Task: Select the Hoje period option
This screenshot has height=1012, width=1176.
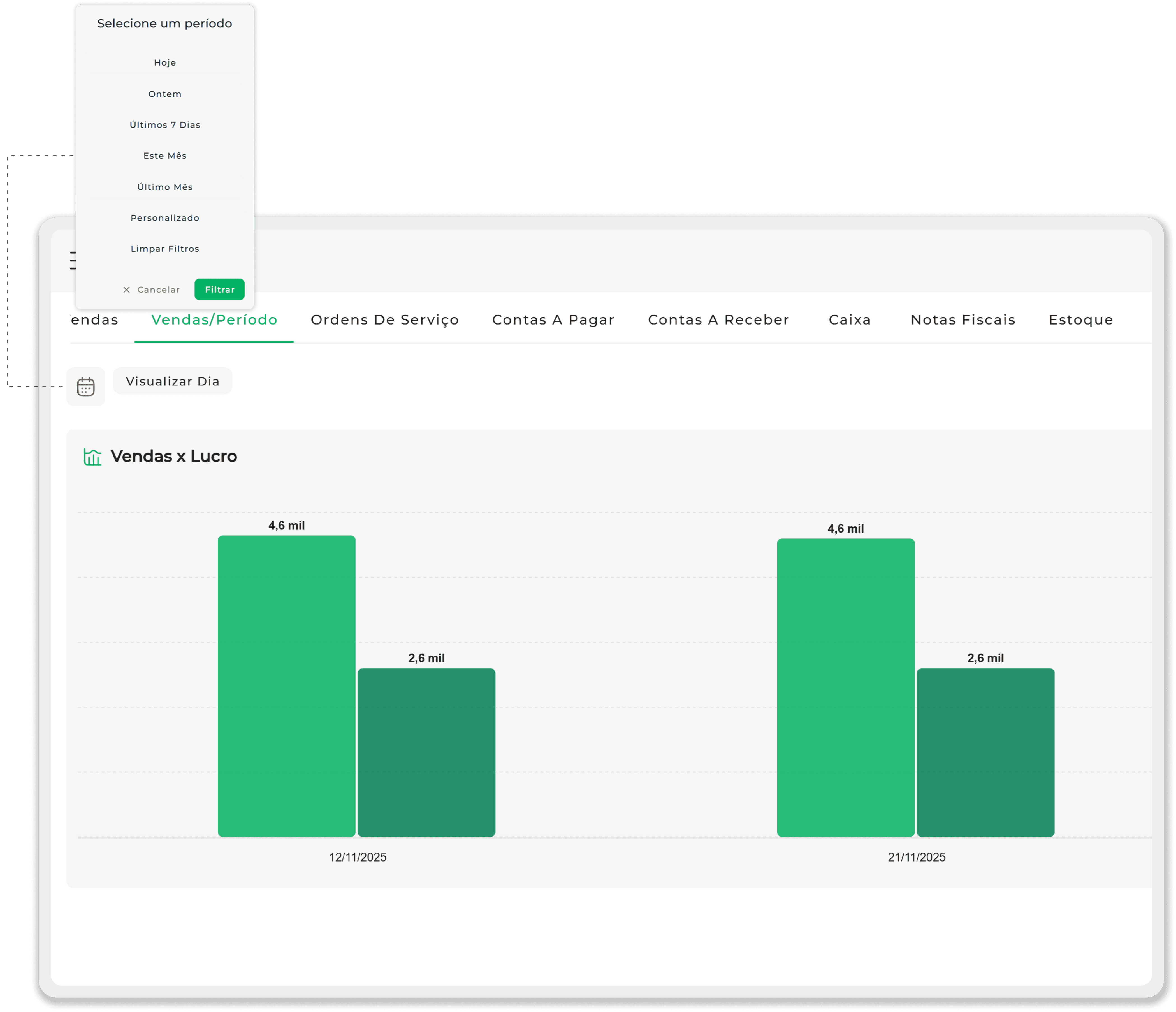Action: tap(164, 62)
